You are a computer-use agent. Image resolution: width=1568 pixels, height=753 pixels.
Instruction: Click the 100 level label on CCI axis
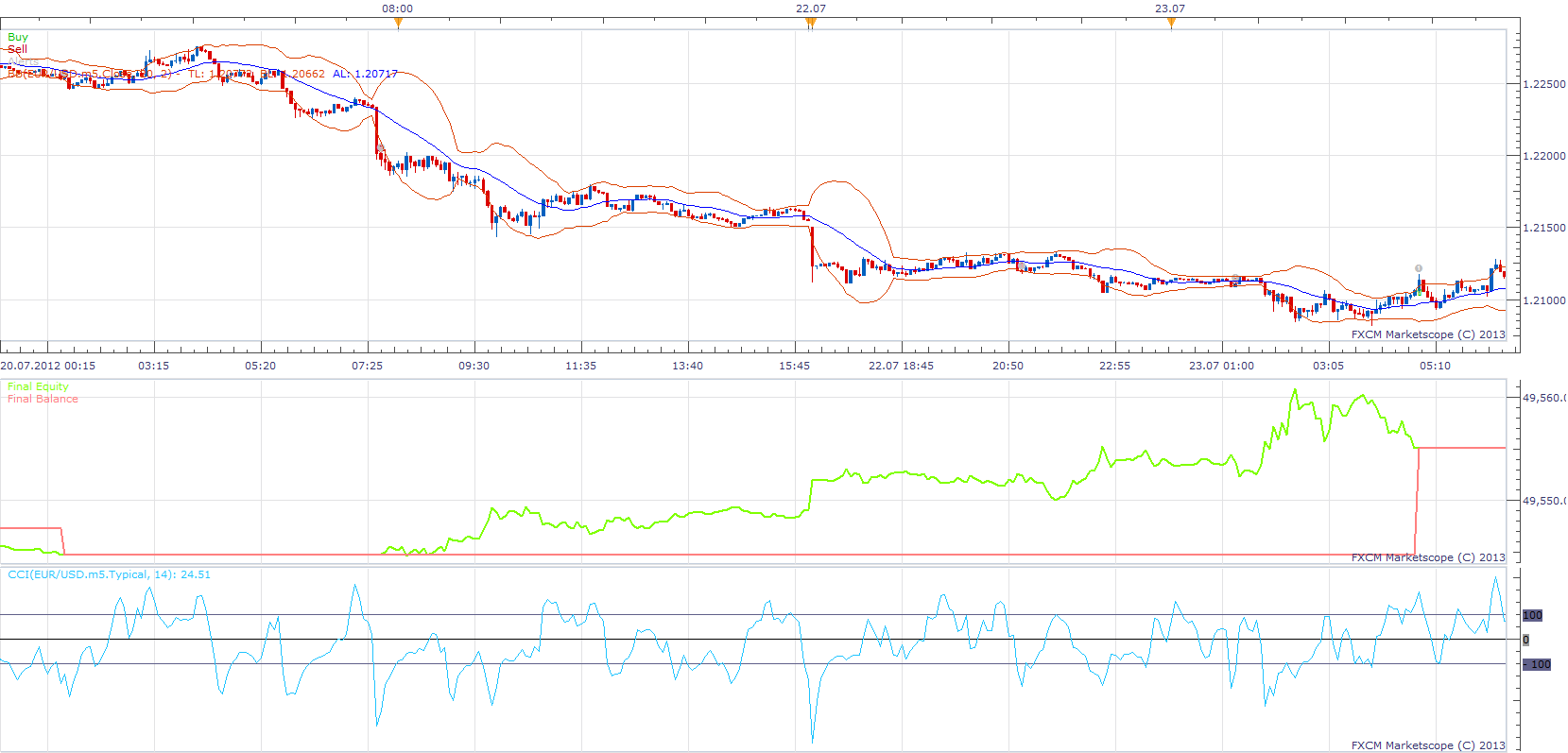[x=1532, y=615]
